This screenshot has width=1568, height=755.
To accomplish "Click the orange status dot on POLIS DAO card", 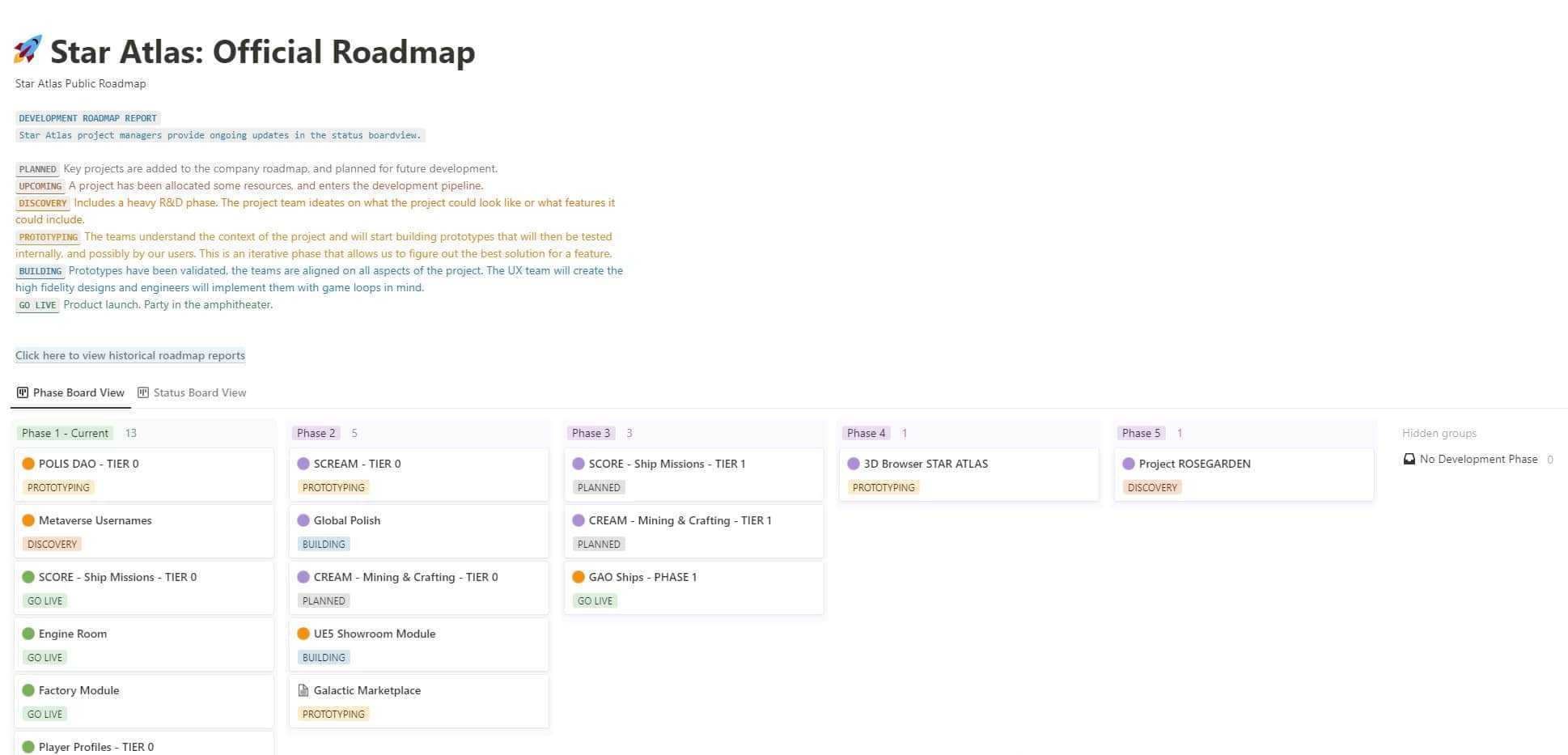I will point(29,463).
